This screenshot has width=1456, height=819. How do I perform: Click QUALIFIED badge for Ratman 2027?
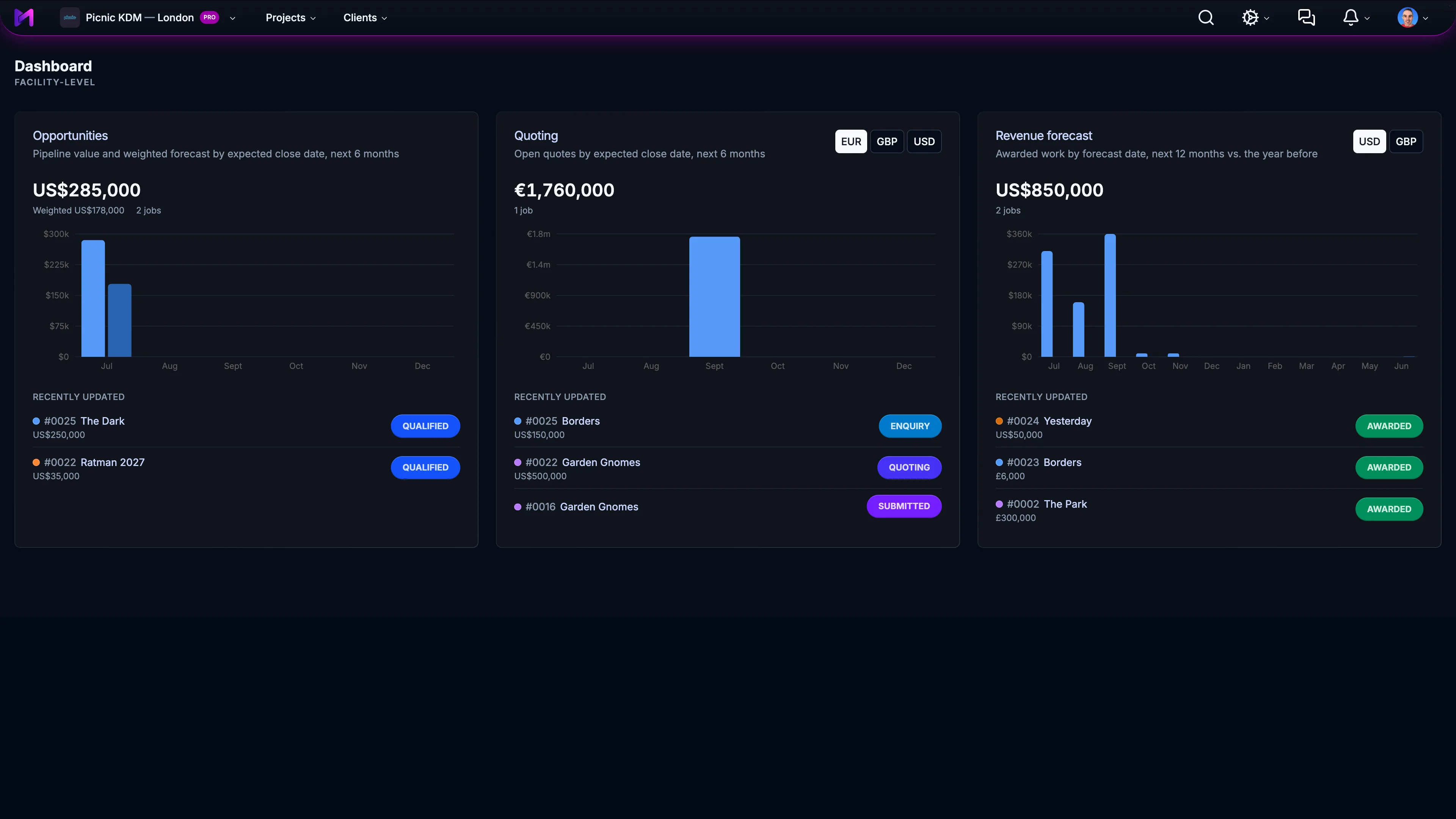click(x=425, y=468)
